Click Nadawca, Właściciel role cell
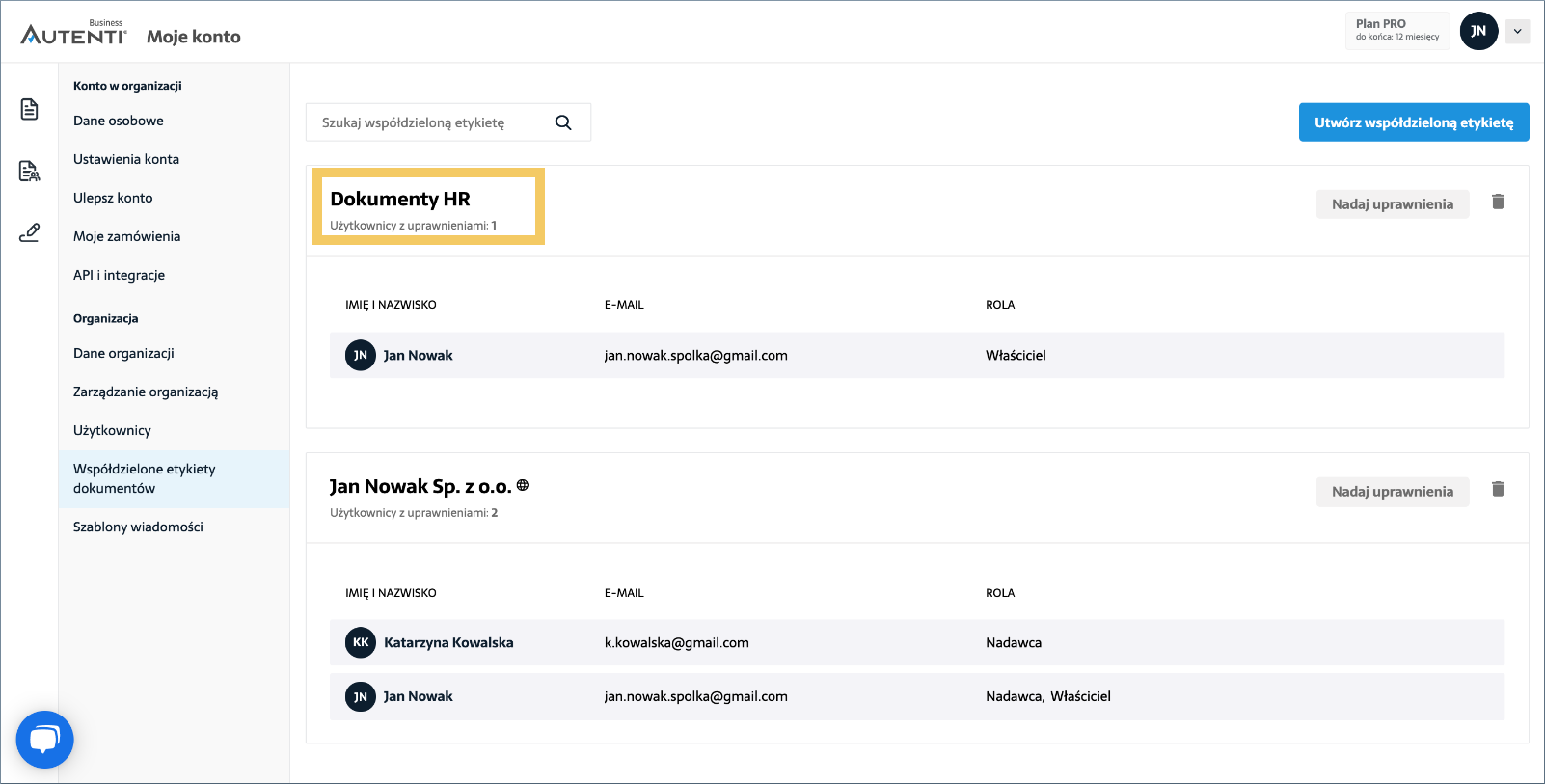Viewport: 1545px width, 784px height. tap(1048, 696)
